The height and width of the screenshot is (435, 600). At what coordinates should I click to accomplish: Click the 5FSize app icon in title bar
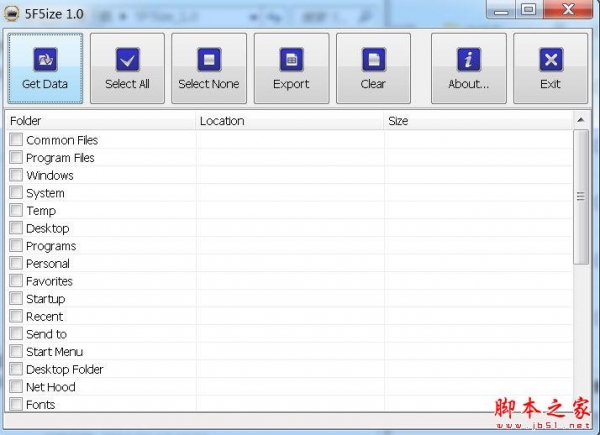(x=11, y=14)
